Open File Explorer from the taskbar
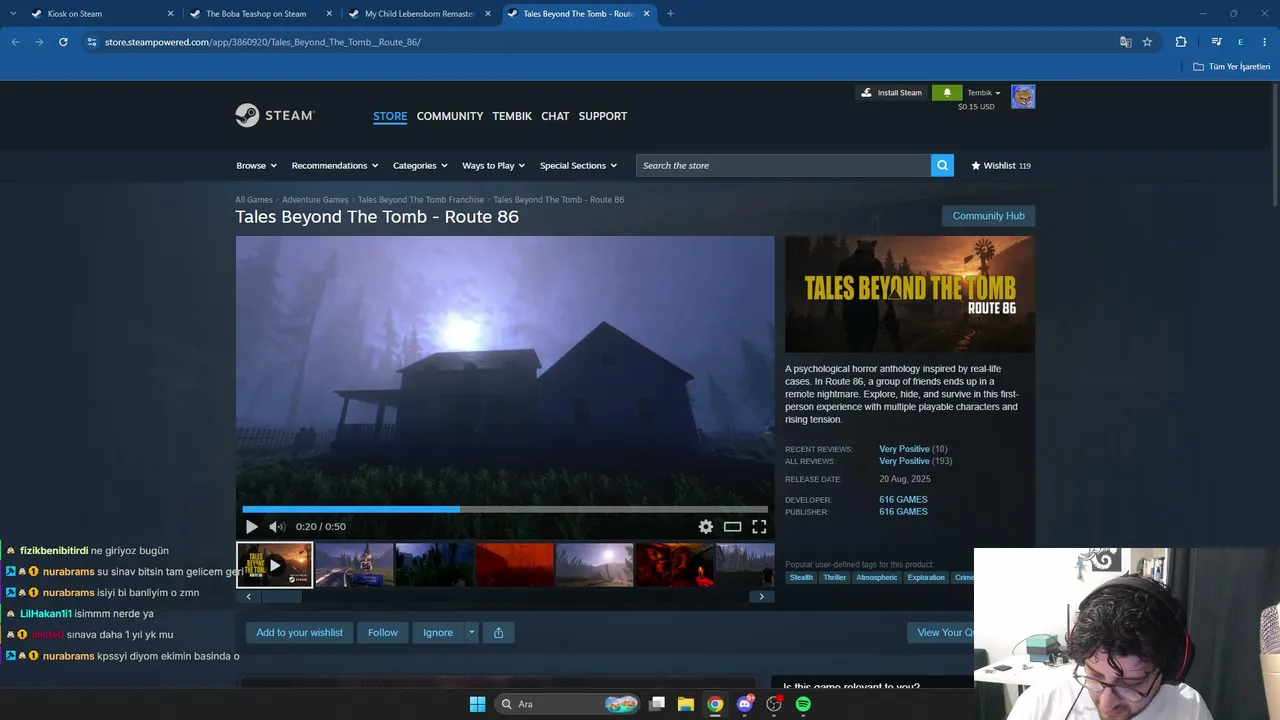Image resolution: width=1280 pixels, height=720 pixels. pos(686,704)
